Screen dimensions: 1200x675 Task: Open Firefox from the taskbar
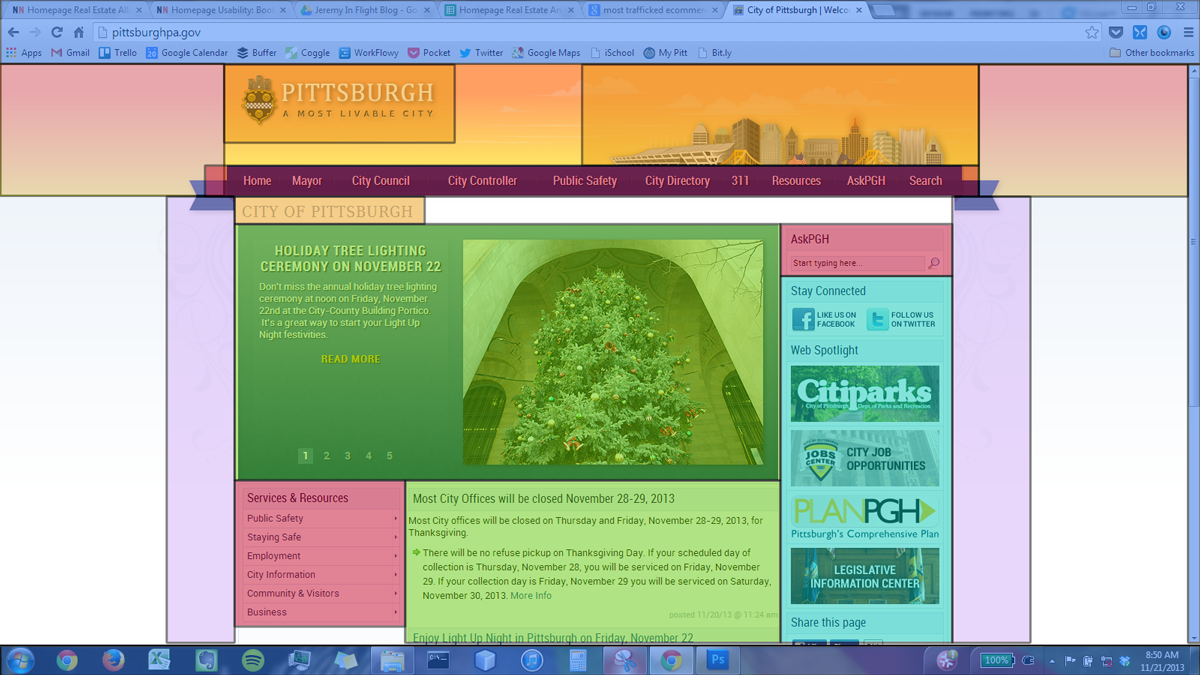click(113, 660)
